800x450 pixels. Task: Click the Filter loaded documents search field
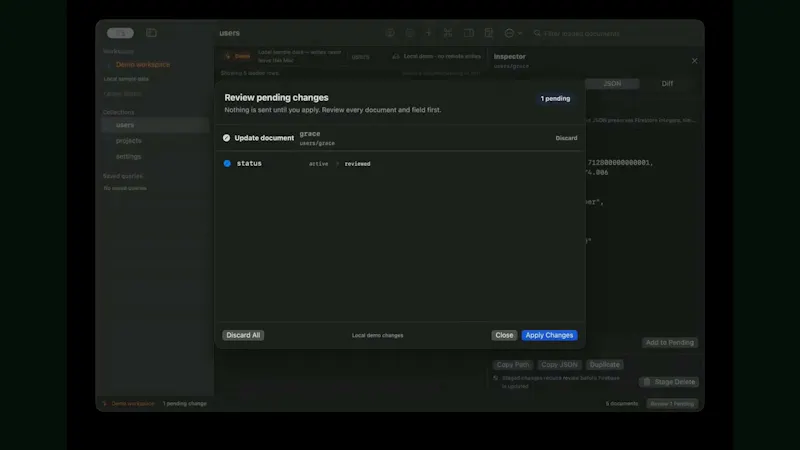(581, 33)
